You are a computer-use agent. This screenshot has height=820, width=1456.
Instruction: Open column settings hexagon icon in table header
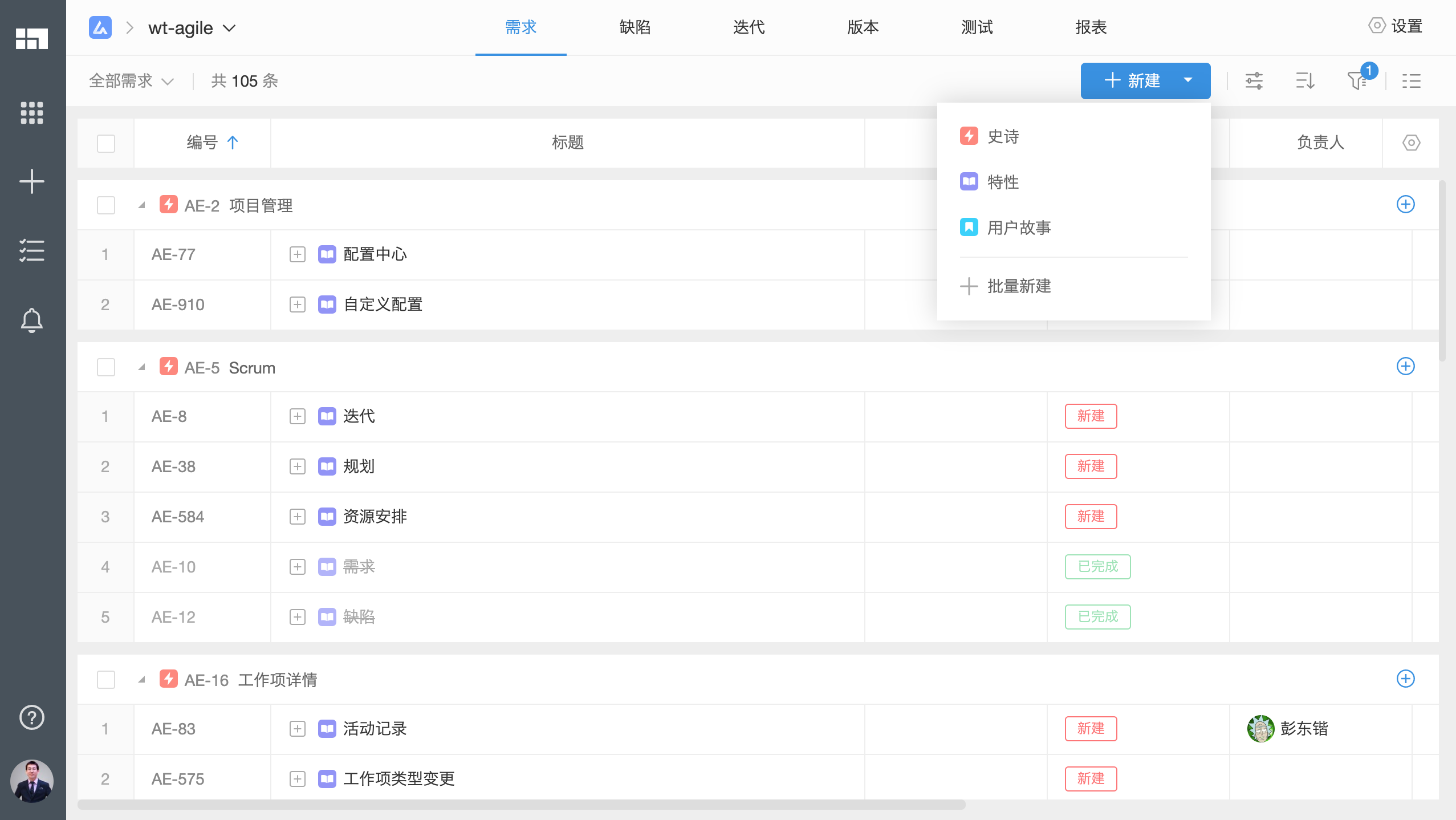(x=1411, y=143)
